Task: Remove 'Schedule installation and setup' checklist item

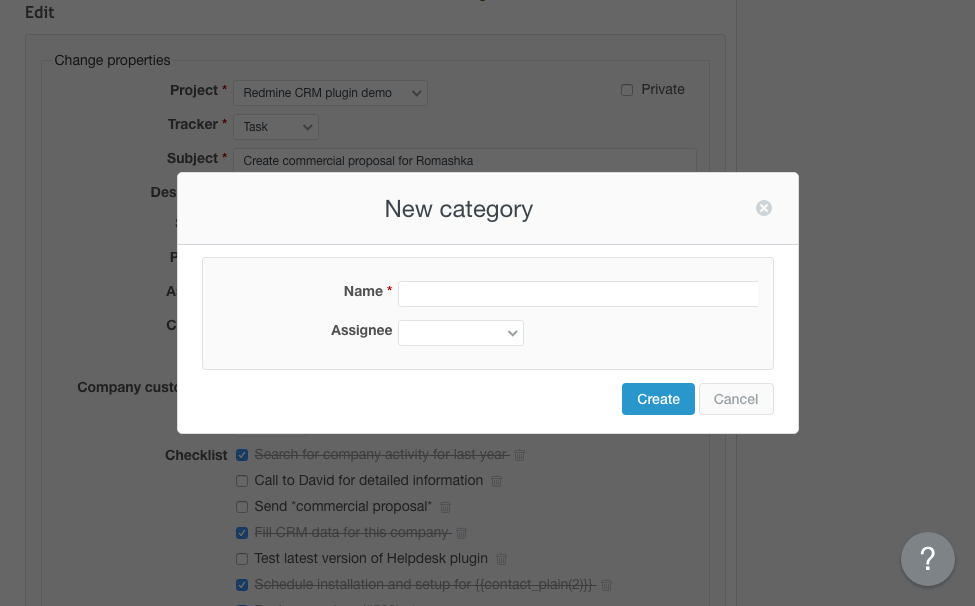Action: tap(606, 585)
